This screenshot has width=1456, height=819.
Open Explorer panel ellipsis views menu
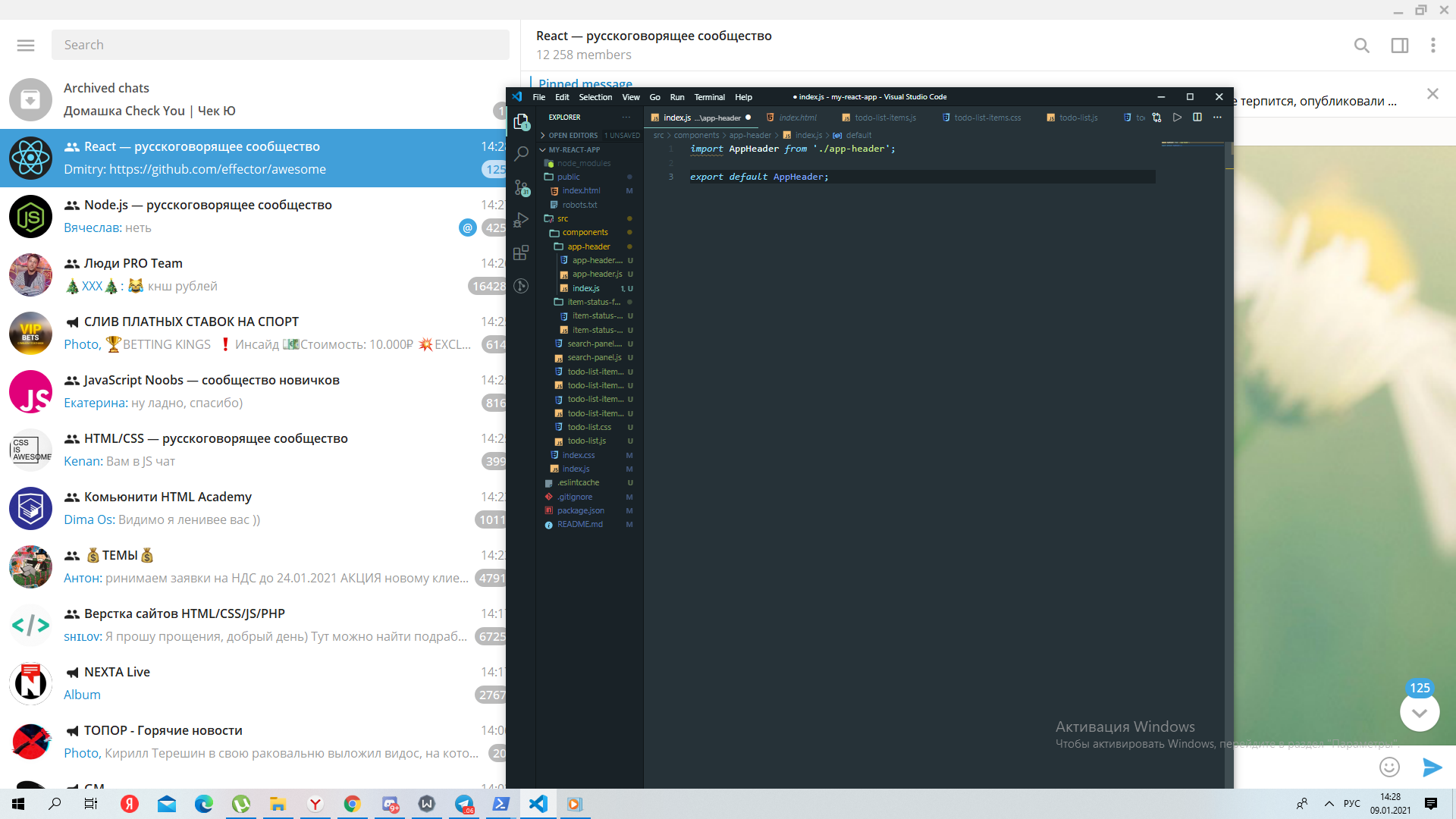click(x=626, y=118)
